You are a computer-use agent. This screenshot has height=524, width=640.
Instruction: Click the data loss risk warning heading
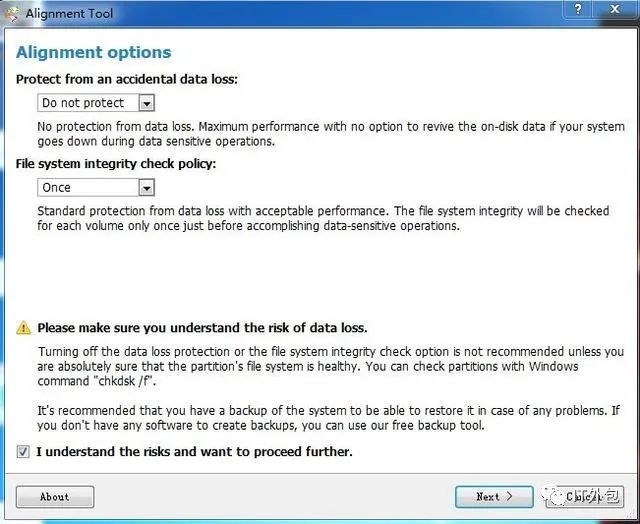(202, 328)
